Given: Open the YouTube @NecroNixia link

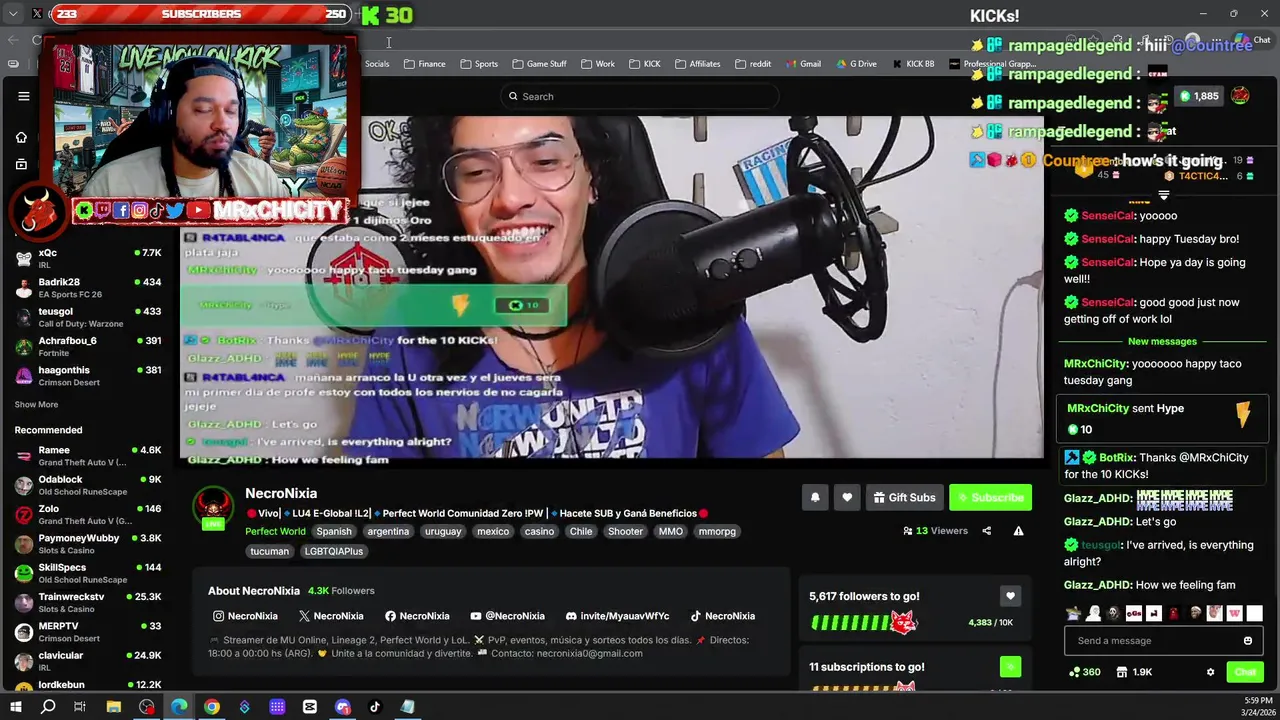Looking at the screenshot, I should coord(508,616).
